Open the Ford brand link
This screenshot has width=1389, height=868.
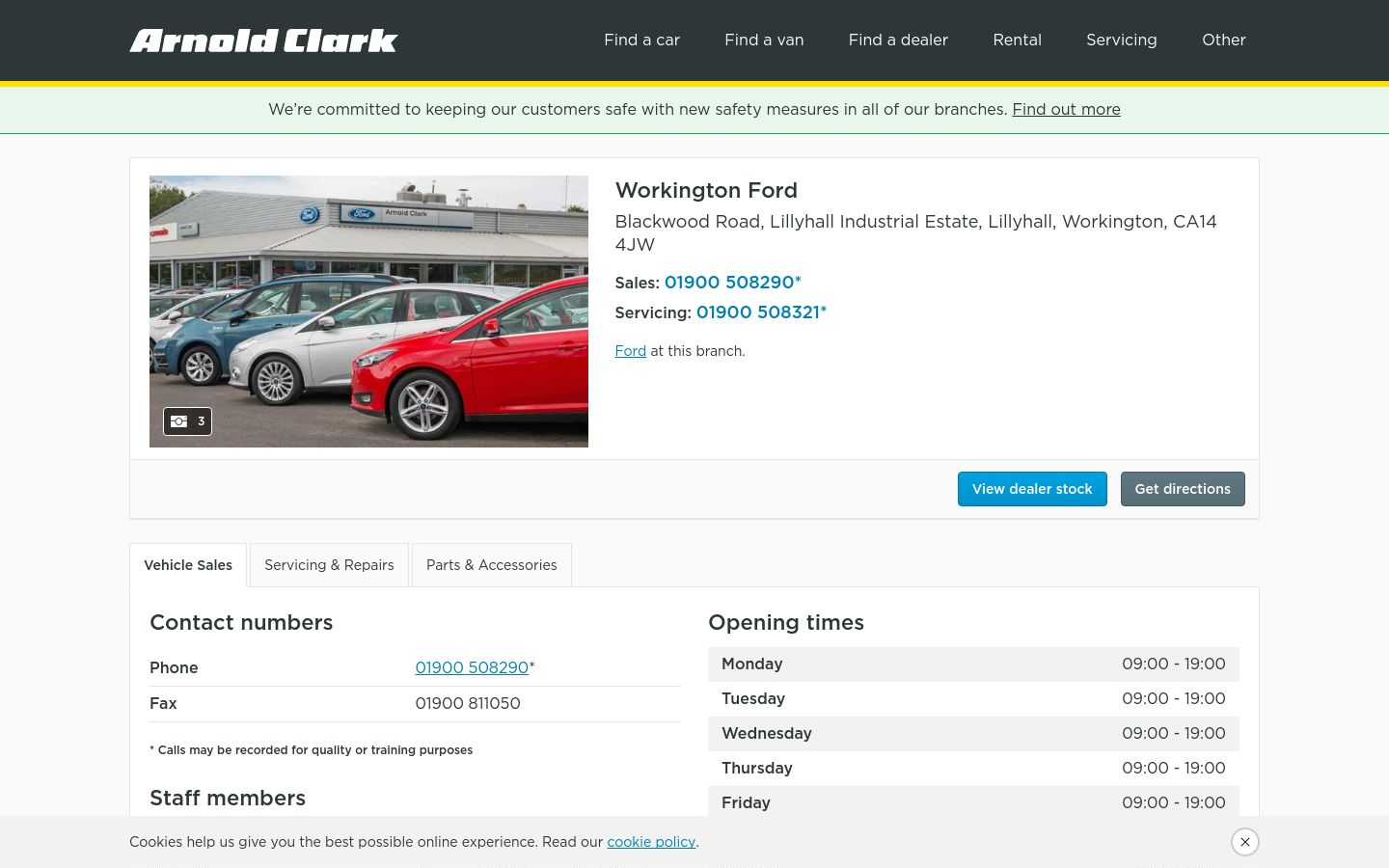point(631,351)
